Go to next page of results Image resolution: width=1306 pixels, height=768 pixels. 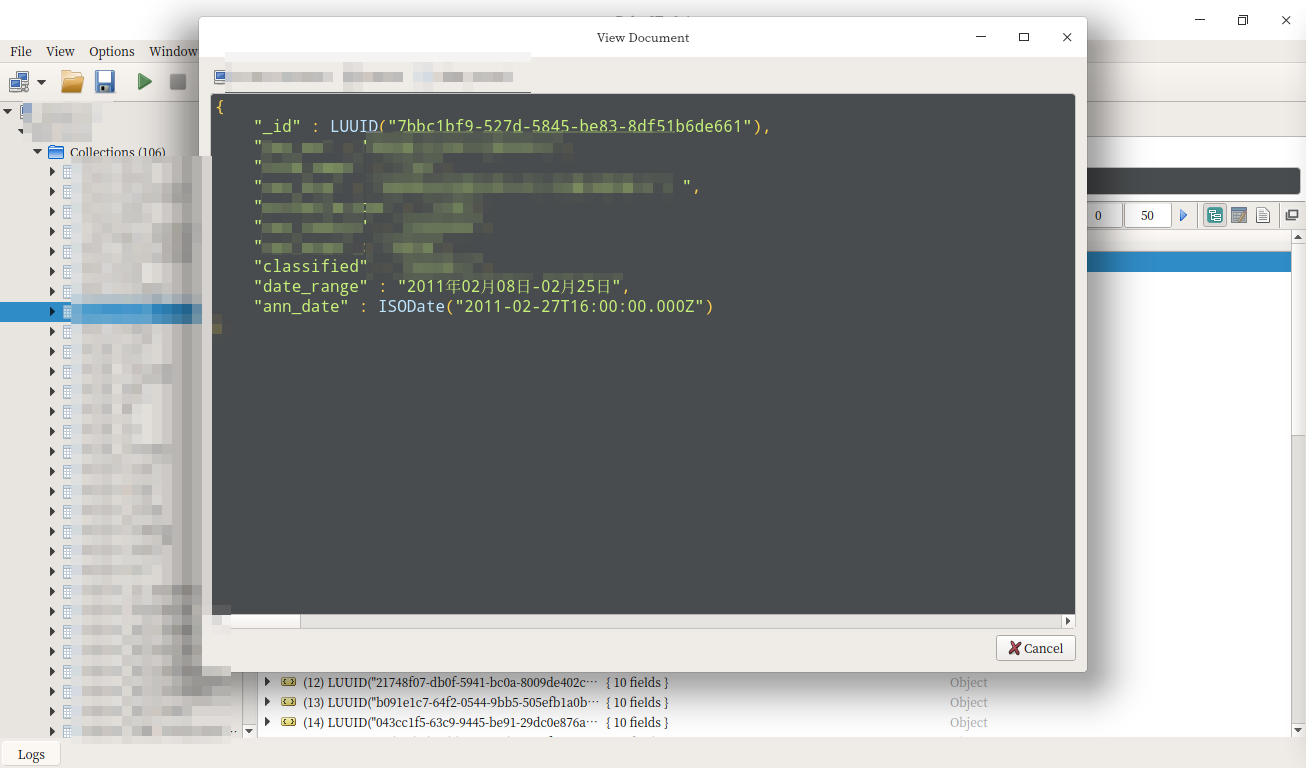1184,215
